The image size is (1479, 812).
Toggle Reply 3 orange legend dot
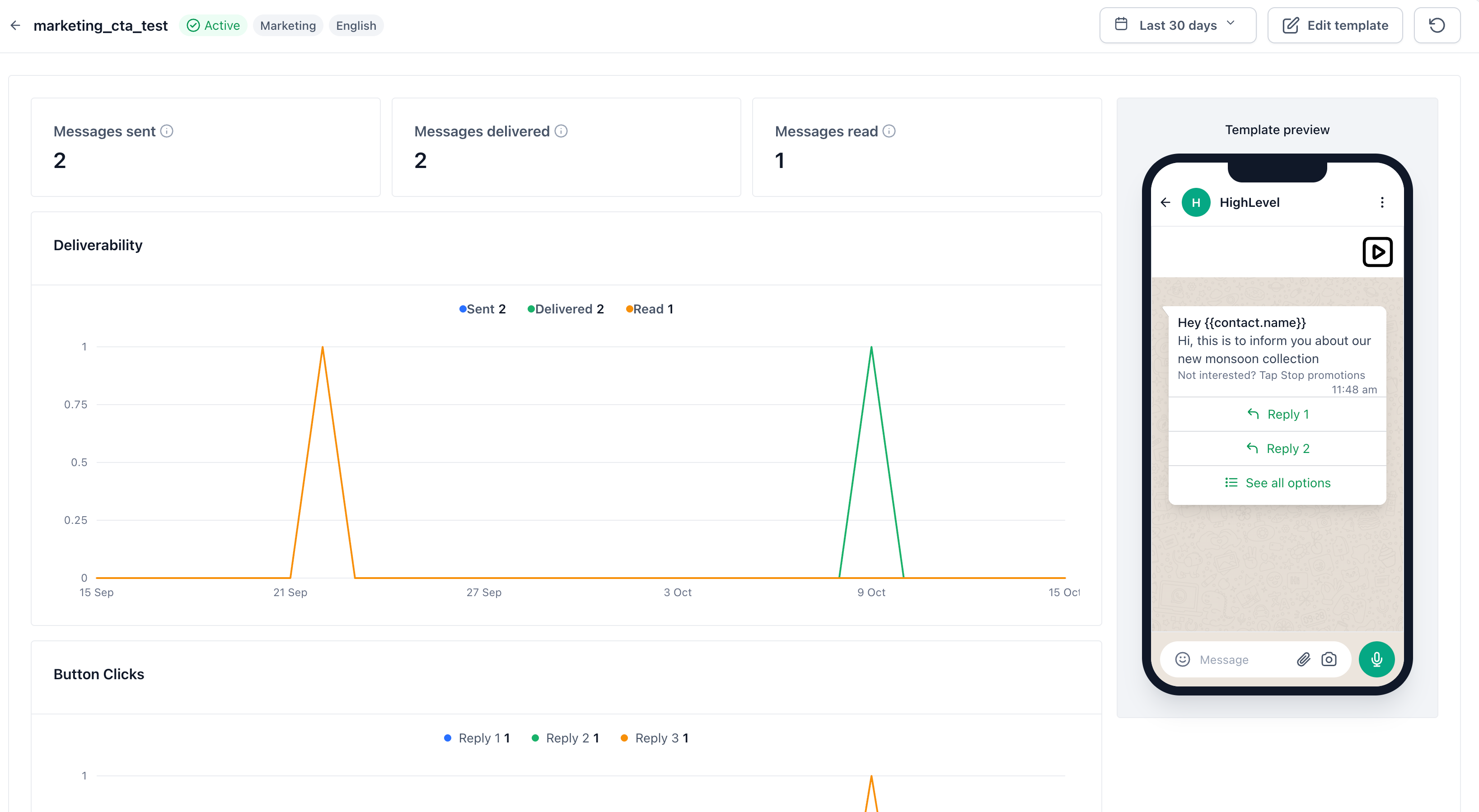click(x=624, y=738)
